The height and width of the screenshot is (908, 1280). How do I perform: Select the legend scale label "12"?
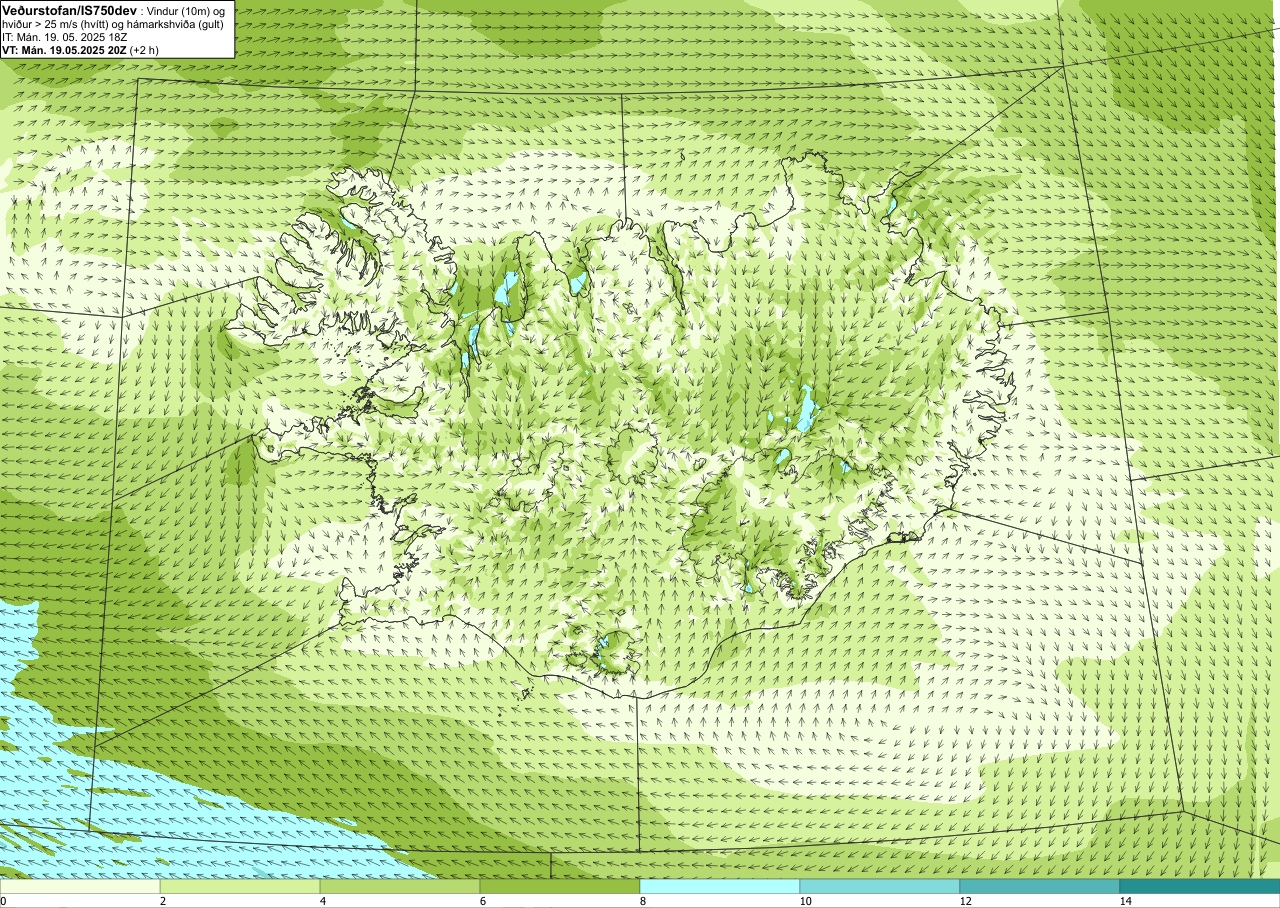tap(965, 901)
